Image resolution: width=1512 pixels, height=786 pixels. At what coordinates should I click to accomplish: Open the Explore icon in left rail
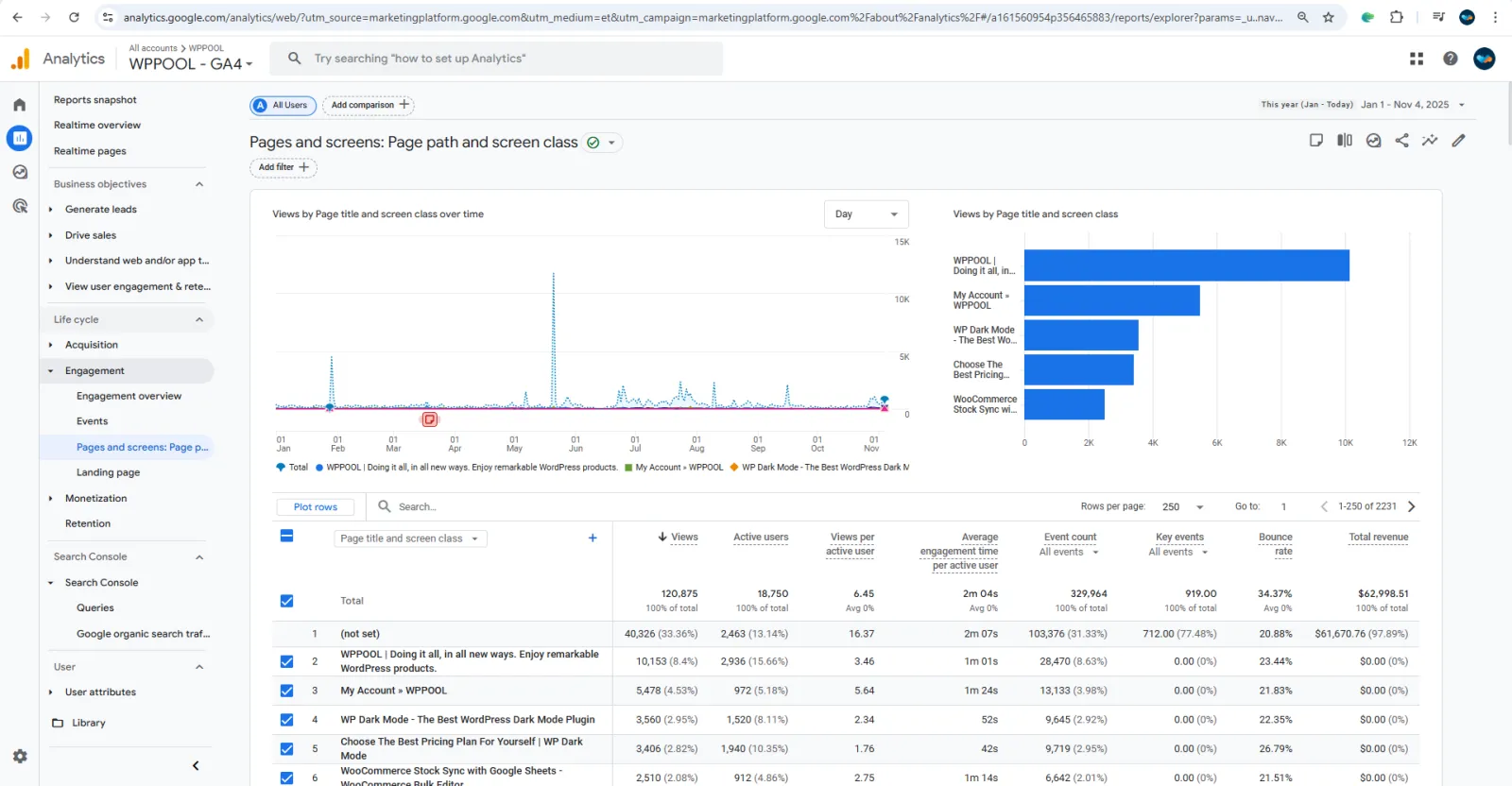point(20,172)
